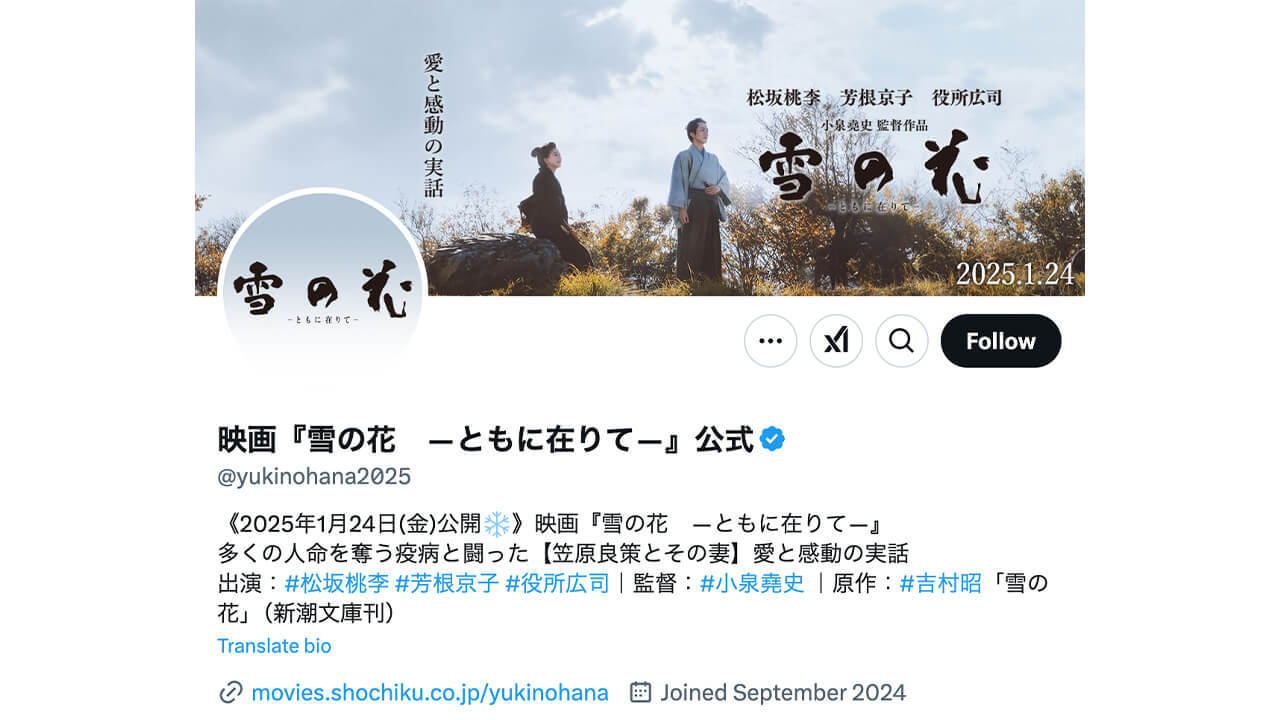Click the calendar icon beside Joined date
This screenshot has width=1280, height=720.
click(x=641, y=692)
